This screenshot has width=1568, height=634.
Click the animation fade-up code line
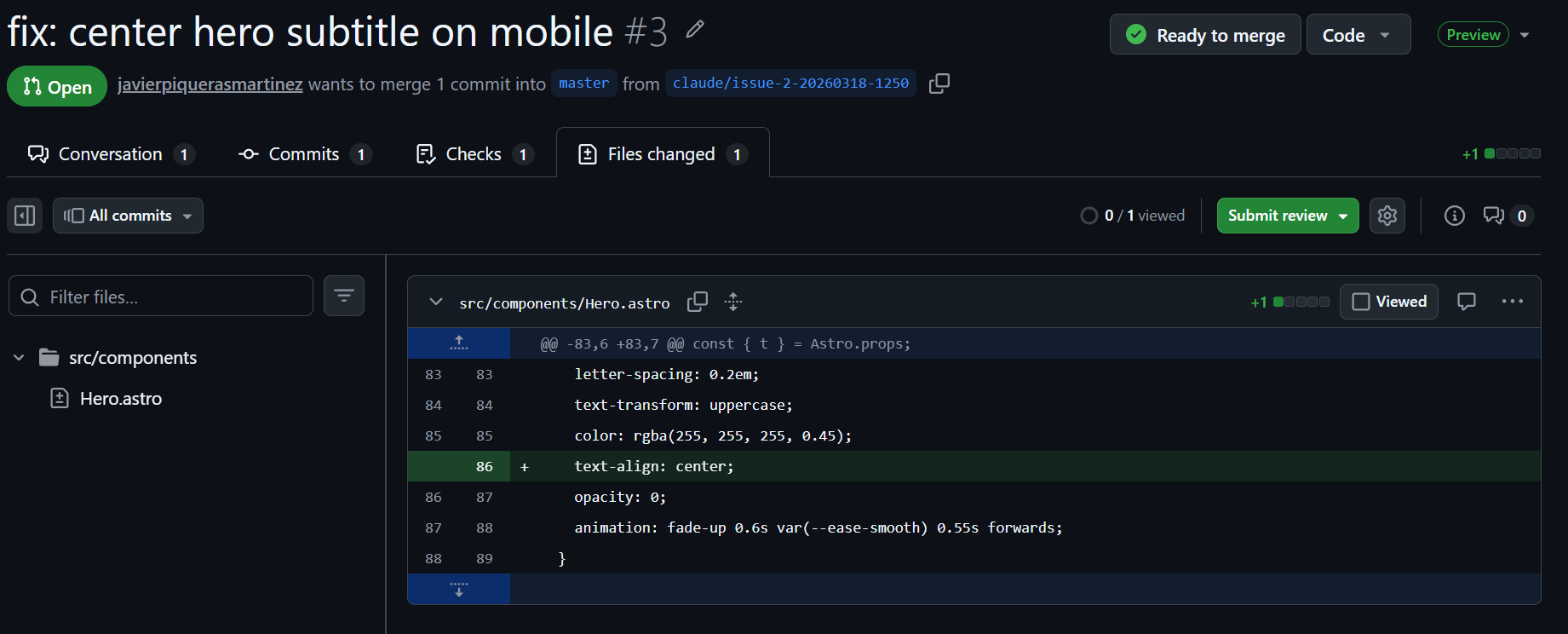818,528
